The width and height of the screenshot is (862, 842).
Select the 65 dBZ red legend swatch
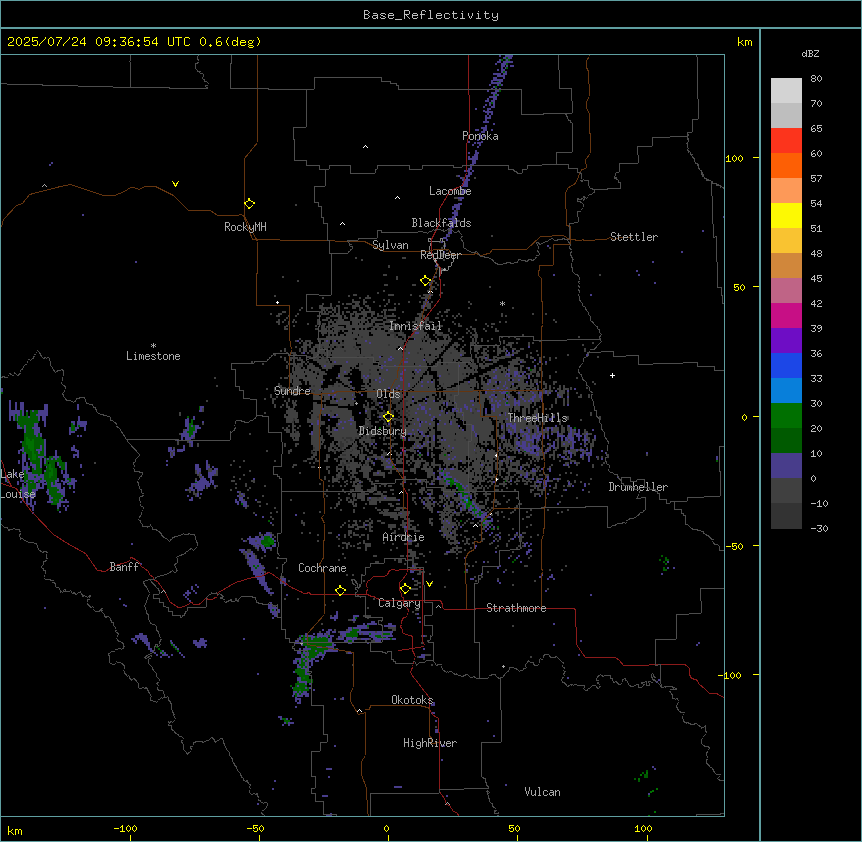[786, 141]
